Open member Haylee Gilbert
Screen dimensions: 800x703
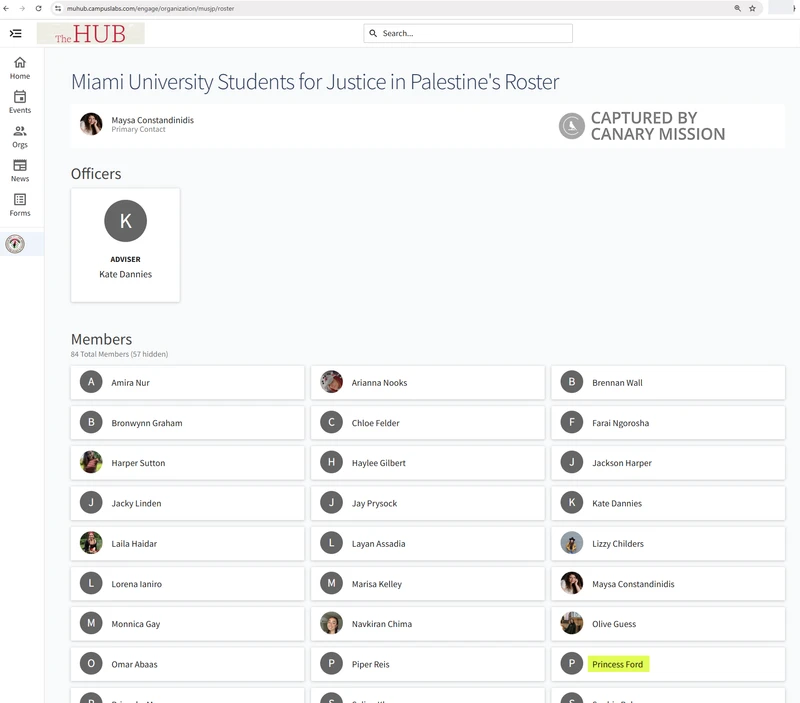point(428,463)
